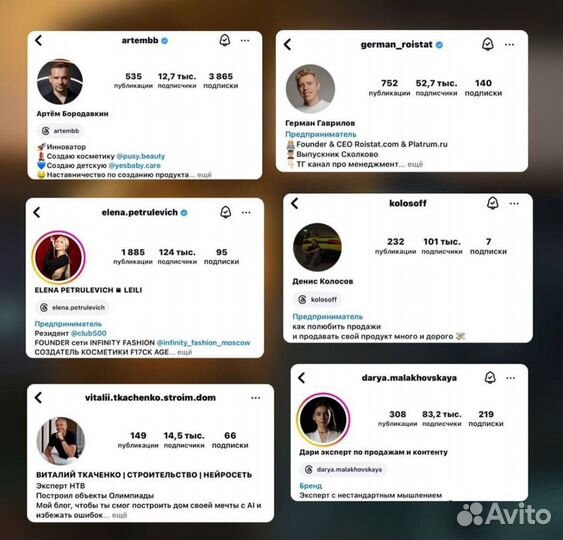View German Gavrilov's profile photo
The image size is (563, 540).
(310, 89)
